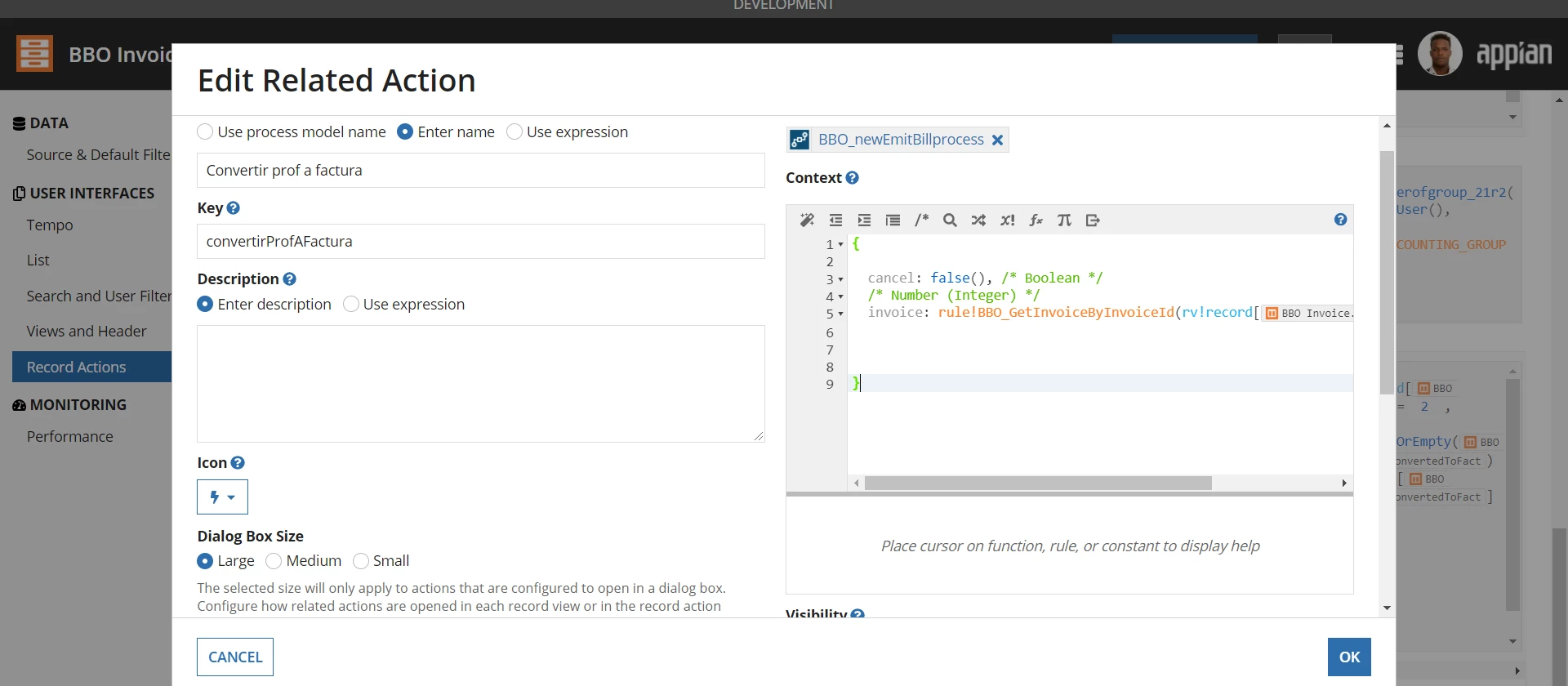Click the Appian logo
This screenshot has width=1568, height=686.
pyautogui.click(x=1513, y=54)
